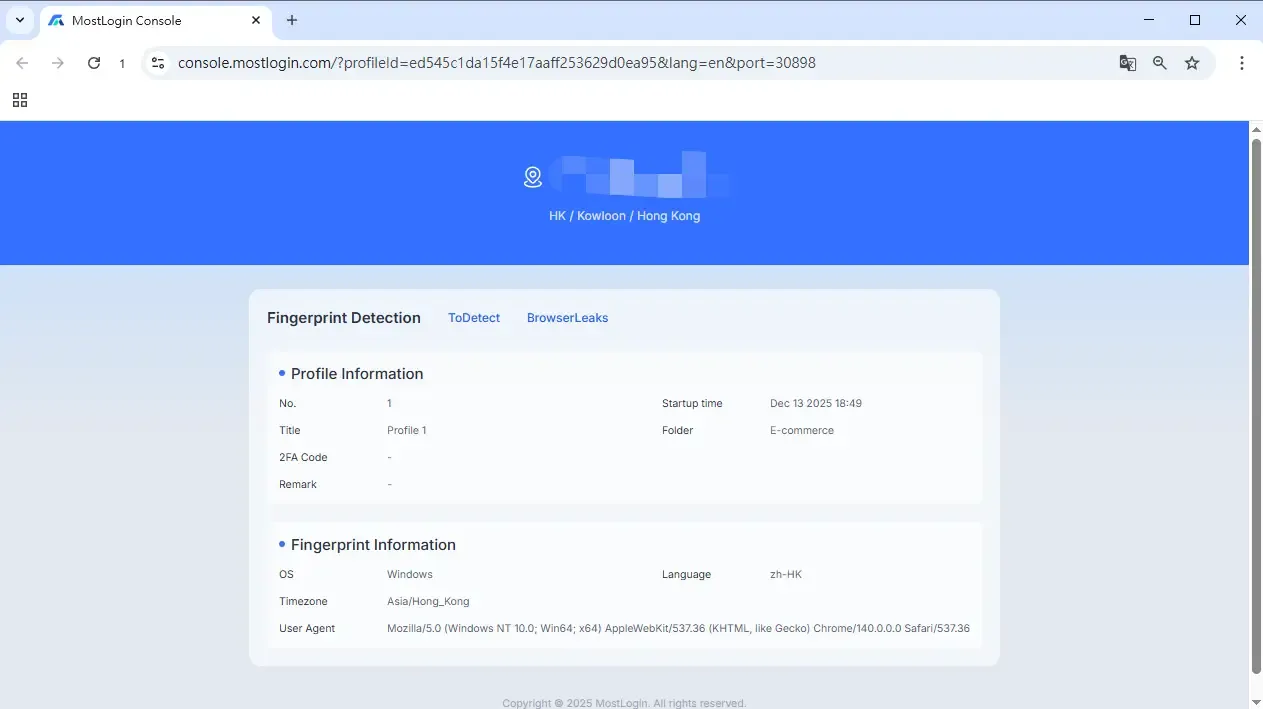Open a new browser tab

[x=291, y=20]
